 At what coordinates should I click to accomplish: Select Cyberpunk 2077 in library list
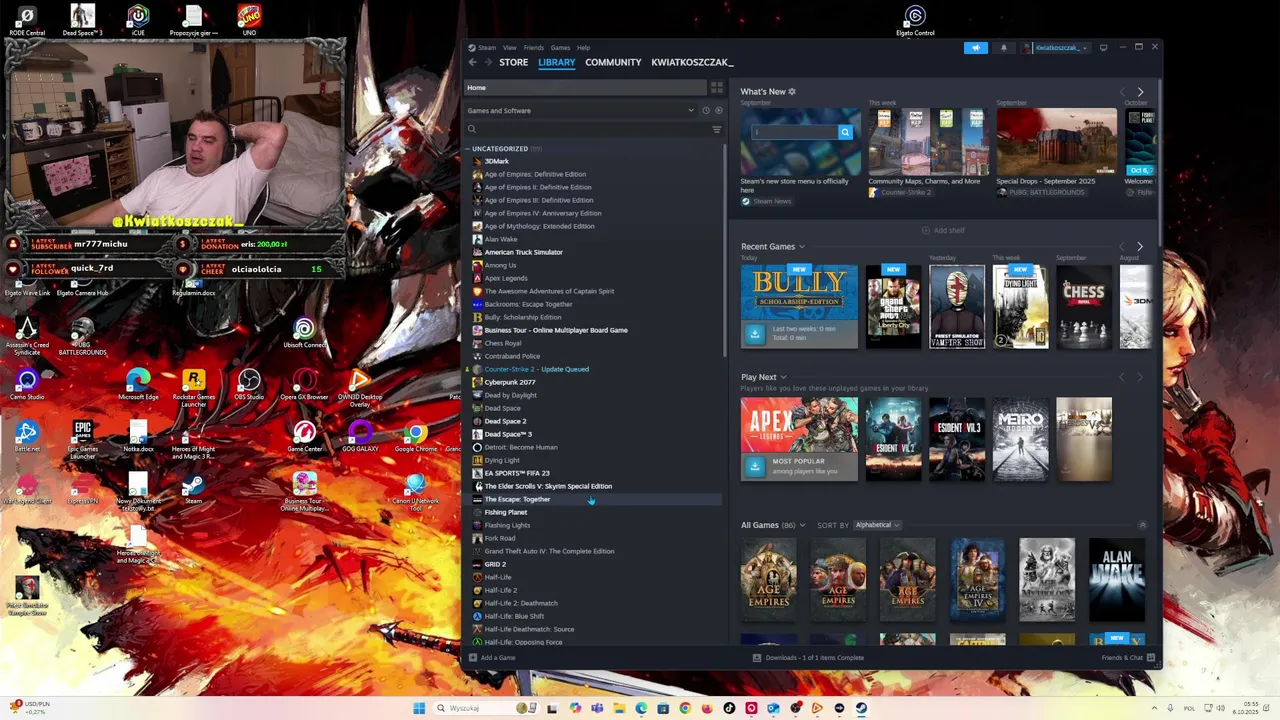click(510, 382)
